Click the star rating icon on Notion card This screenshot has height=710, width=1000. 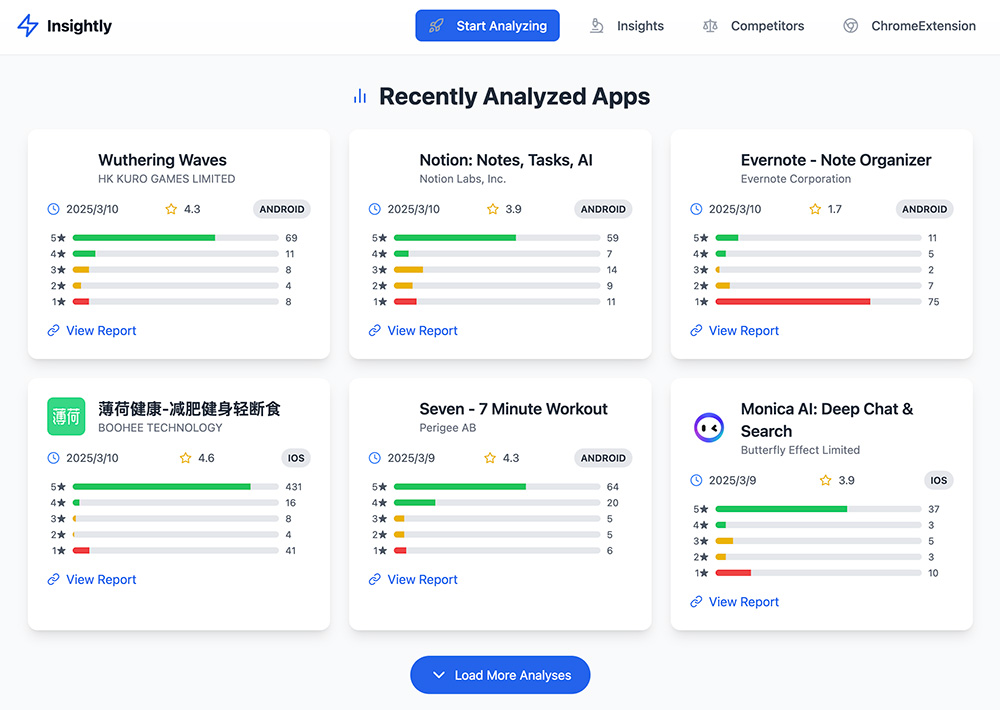[x=492, y=209]
